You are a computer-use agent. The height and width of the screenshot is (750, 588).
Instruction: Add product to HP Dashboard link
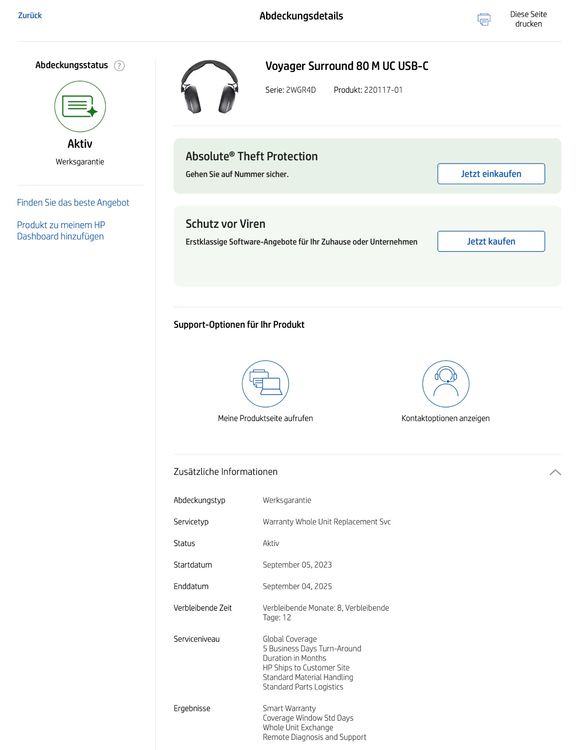pyautogui.click(x=61, y=231)
